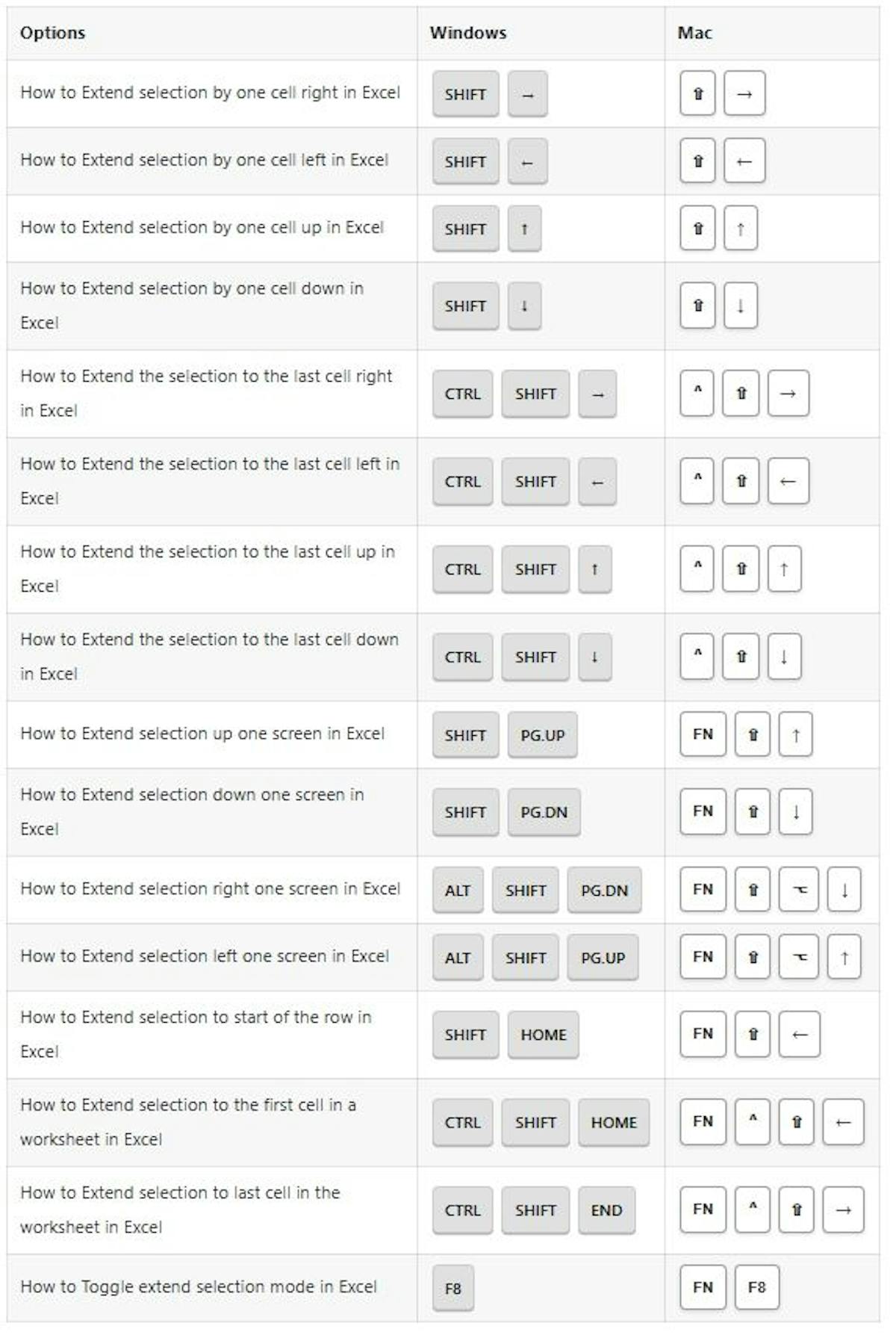Click the 'Mac' column header
This screenshot has width=896, height=1335.
[694, 33]
